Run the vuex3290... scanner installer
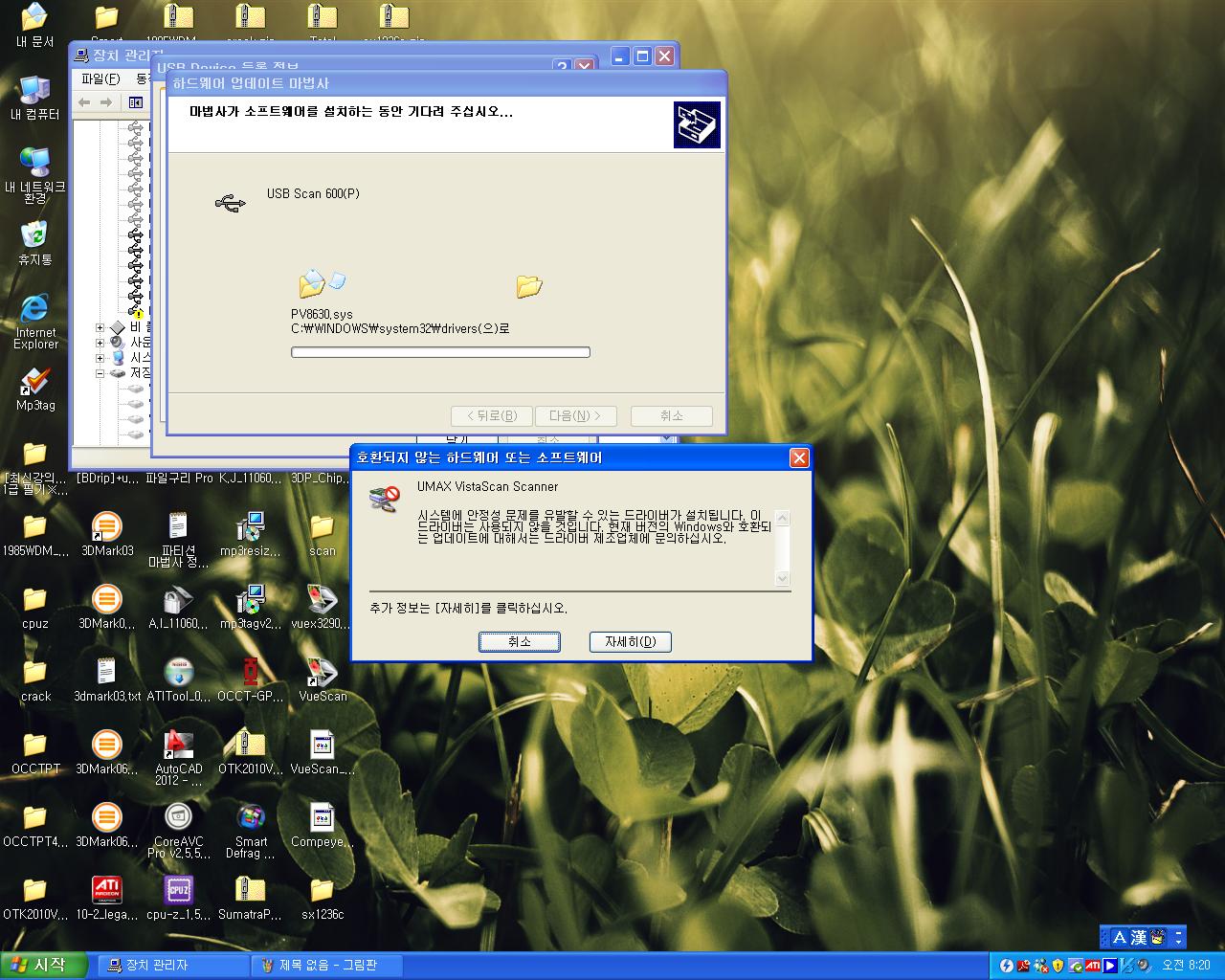The height and width of the screenshot is (980, 1225). (x=323, y=607)
